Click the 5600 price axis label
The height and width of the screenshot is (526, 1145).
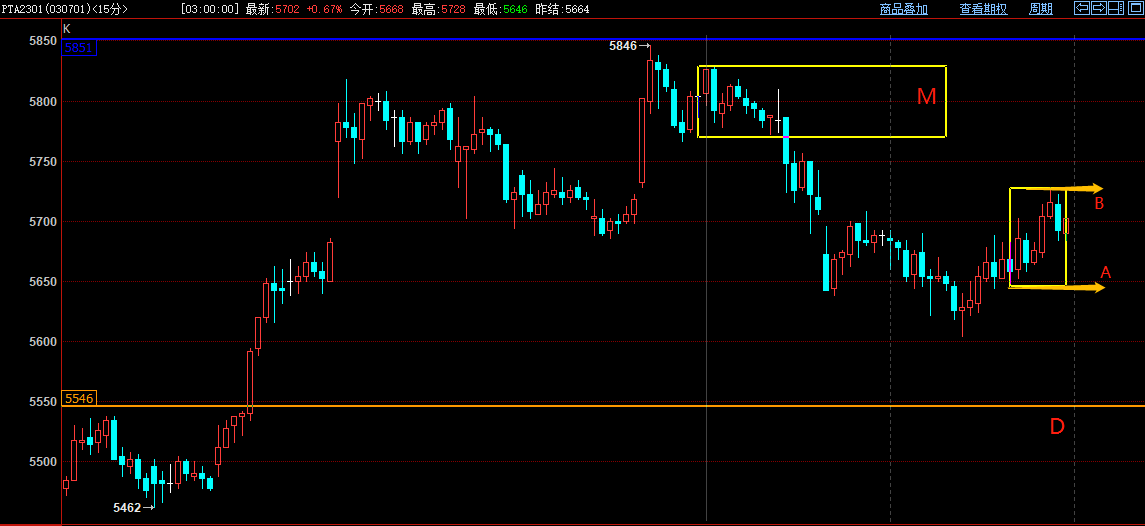coord(44,341)
